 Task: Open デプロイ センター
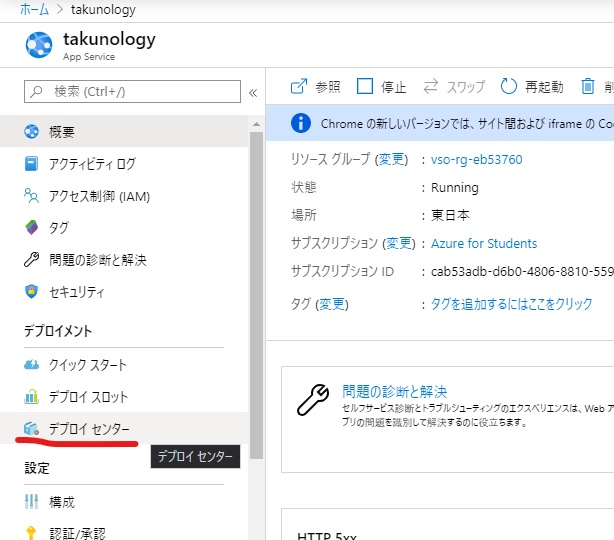tap(124, 428)
